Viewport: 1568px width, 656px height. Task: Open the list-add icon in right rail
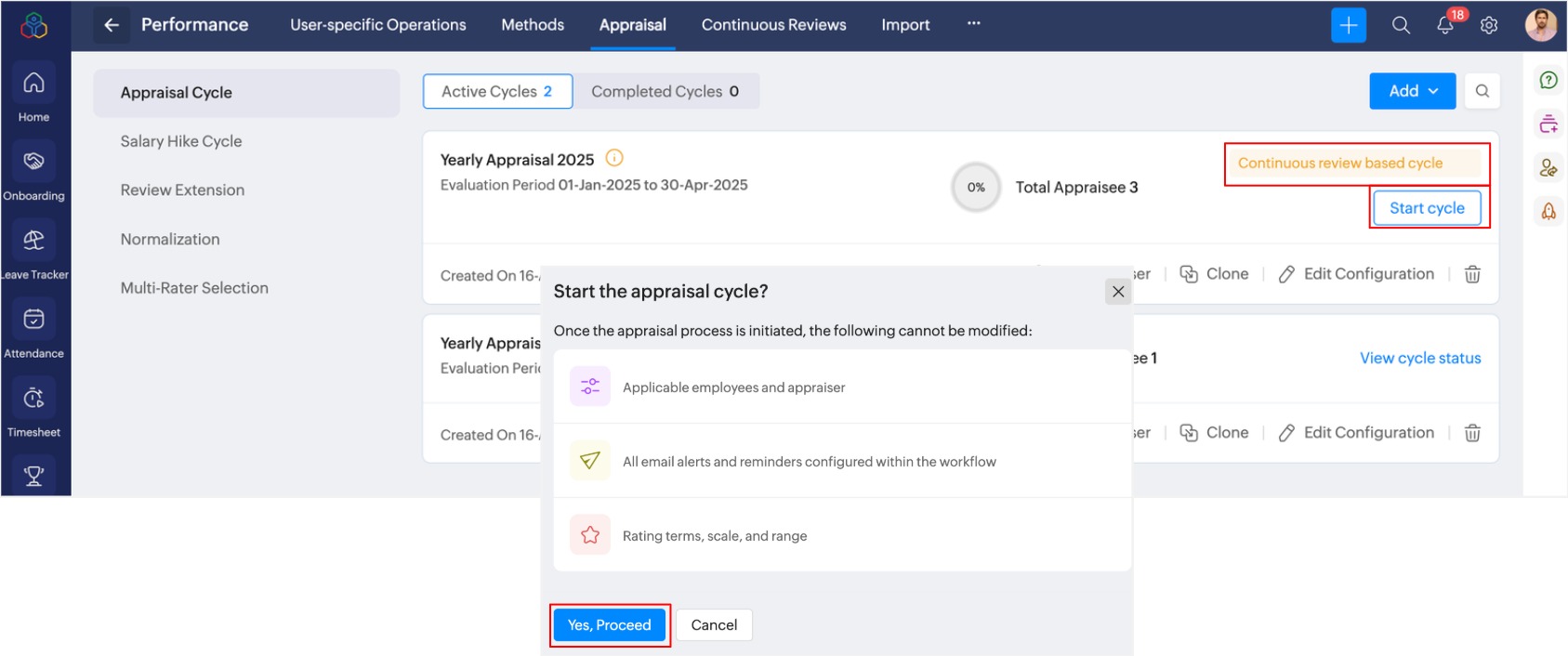tap(1548, 124)
